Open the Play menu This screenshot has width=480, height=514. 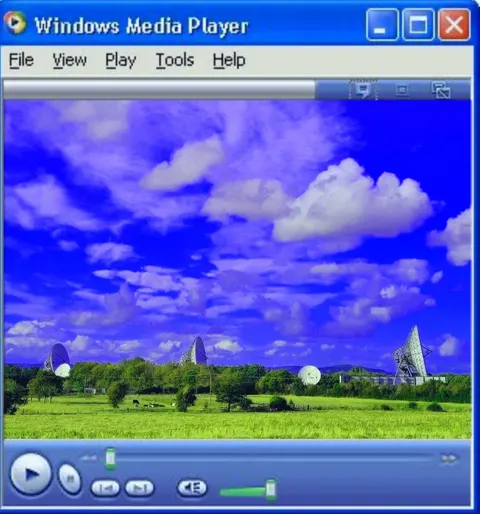(x=121, y=60)
